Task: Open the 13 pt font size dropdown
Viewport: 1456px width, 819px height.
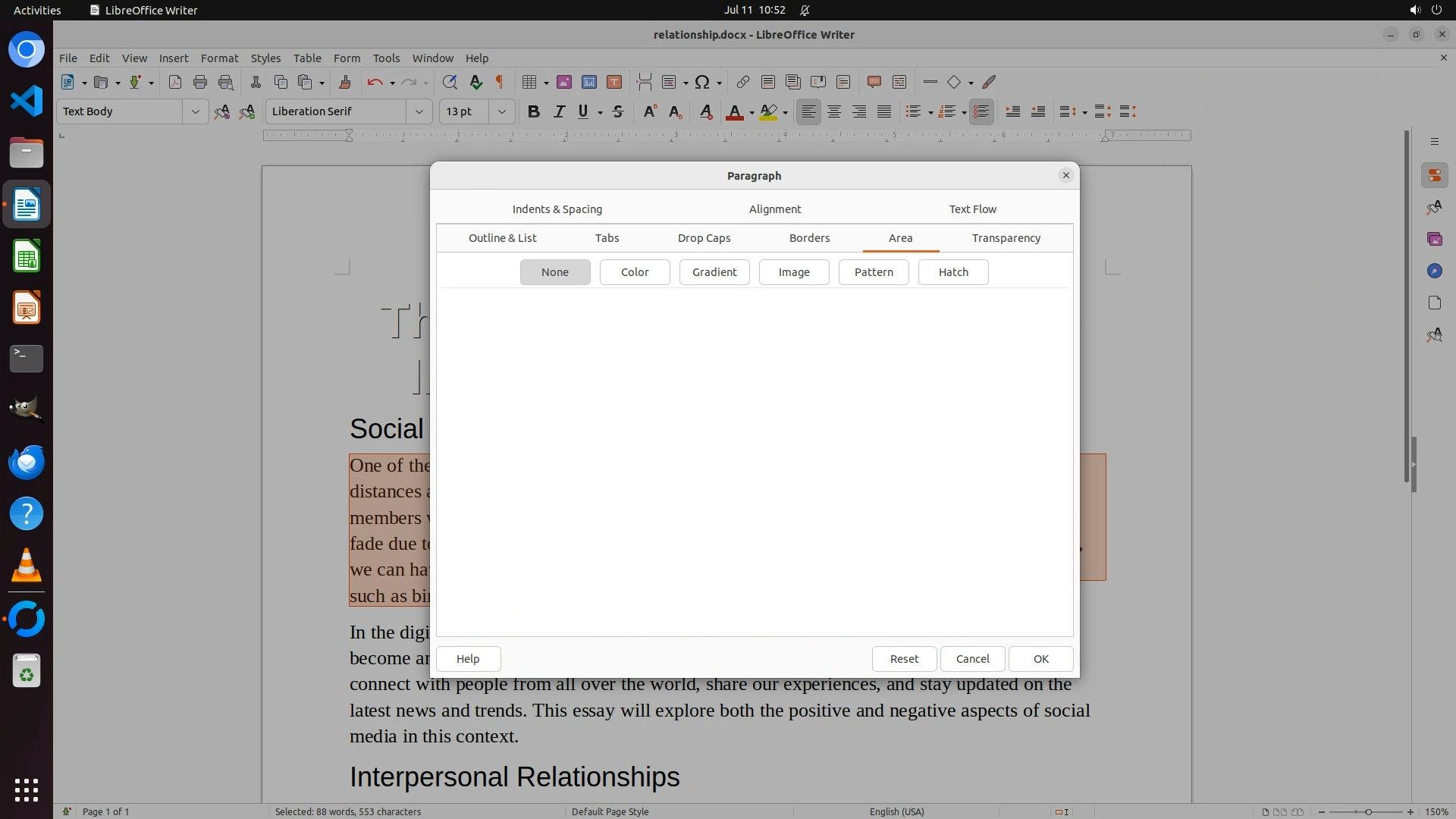Action: (501, 111)
